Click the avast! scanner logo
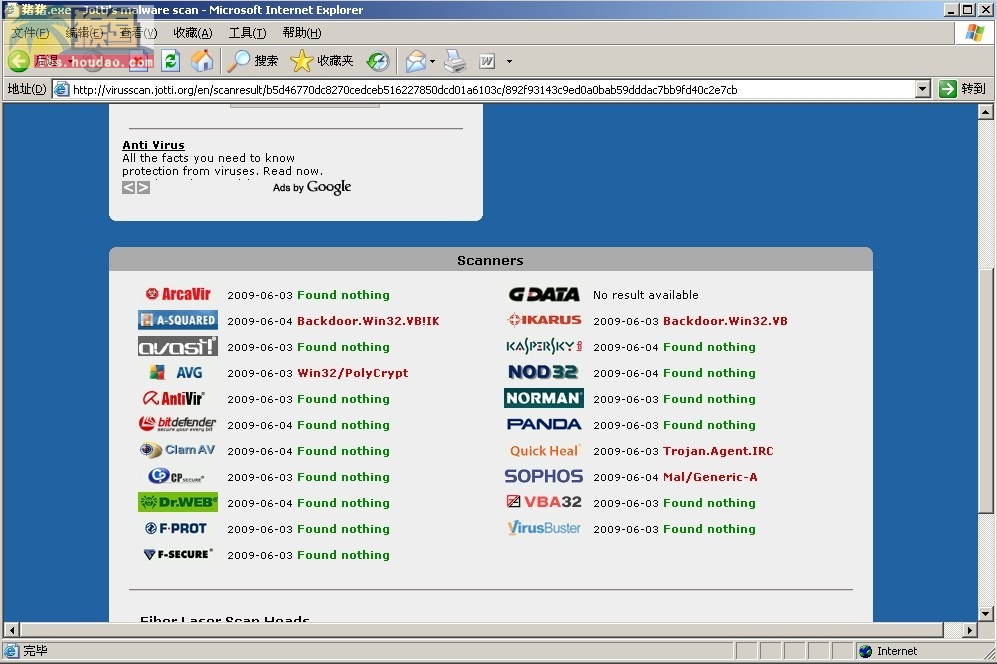997x664 pixels. coord(178,346)
